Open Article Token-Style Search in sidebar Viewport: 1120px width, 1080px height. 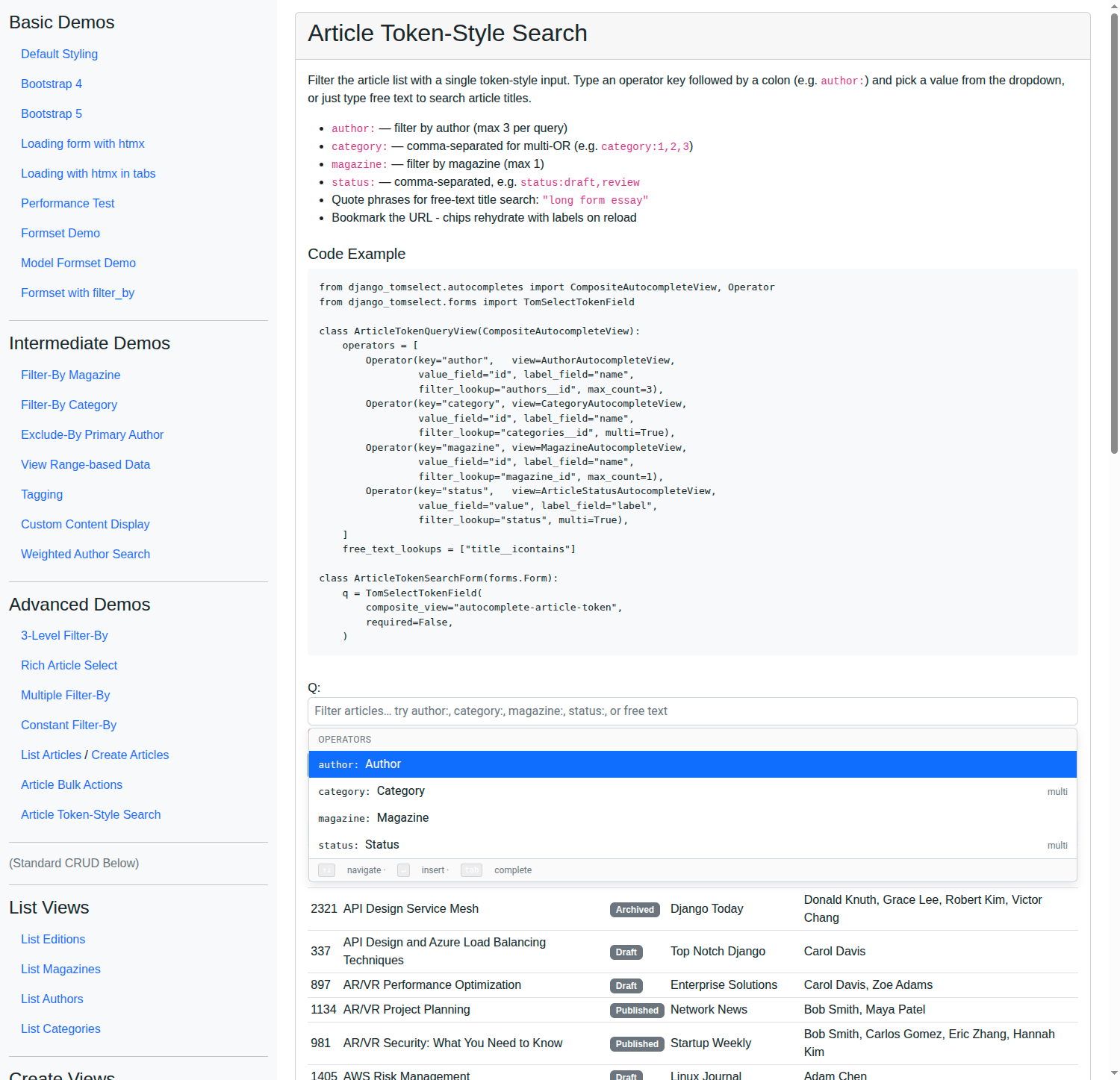click(91, 814)
